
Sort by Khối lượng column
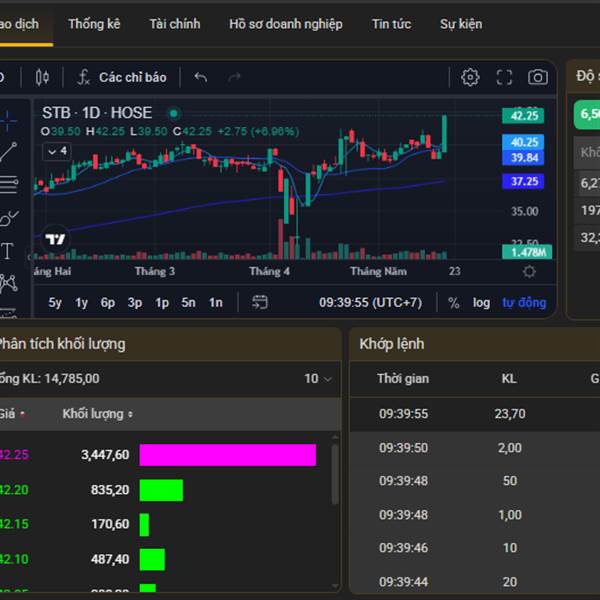pos(98,414)
